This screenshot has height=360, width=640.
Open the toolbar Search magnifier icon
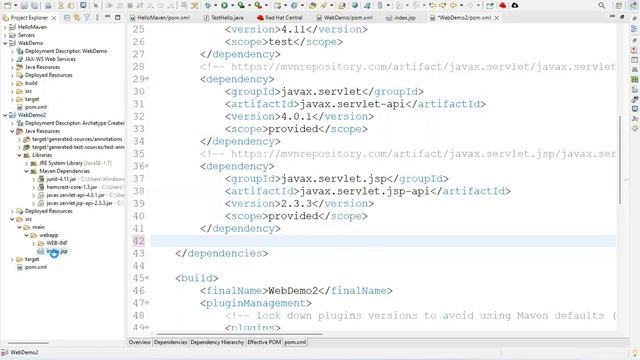[602, 5]
